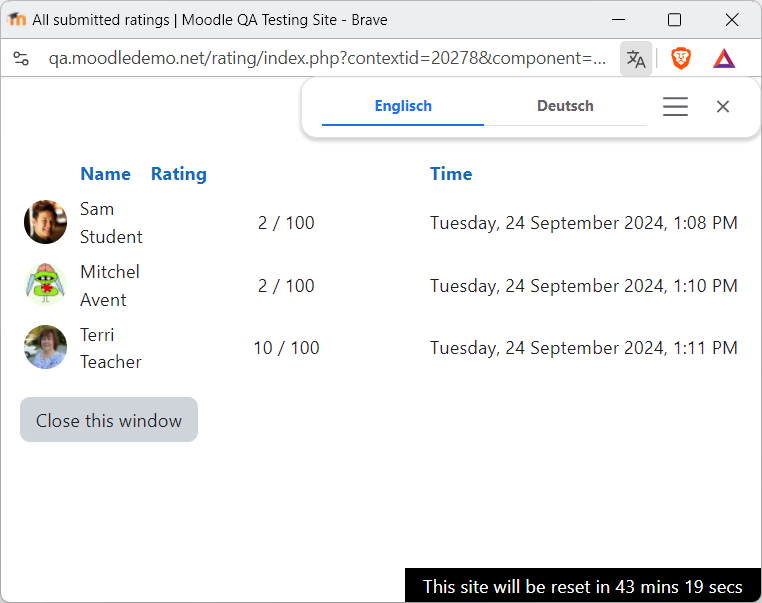Screen dimensions: 762x603
Task: Select the name Terri Teacher
Action: tap(110, 348)
